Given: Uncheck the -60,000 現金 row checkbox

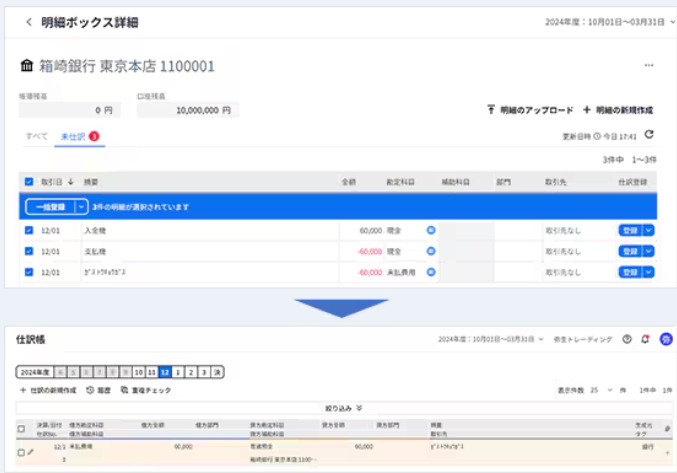Looking at the screenshot, I should pos(29,251).
